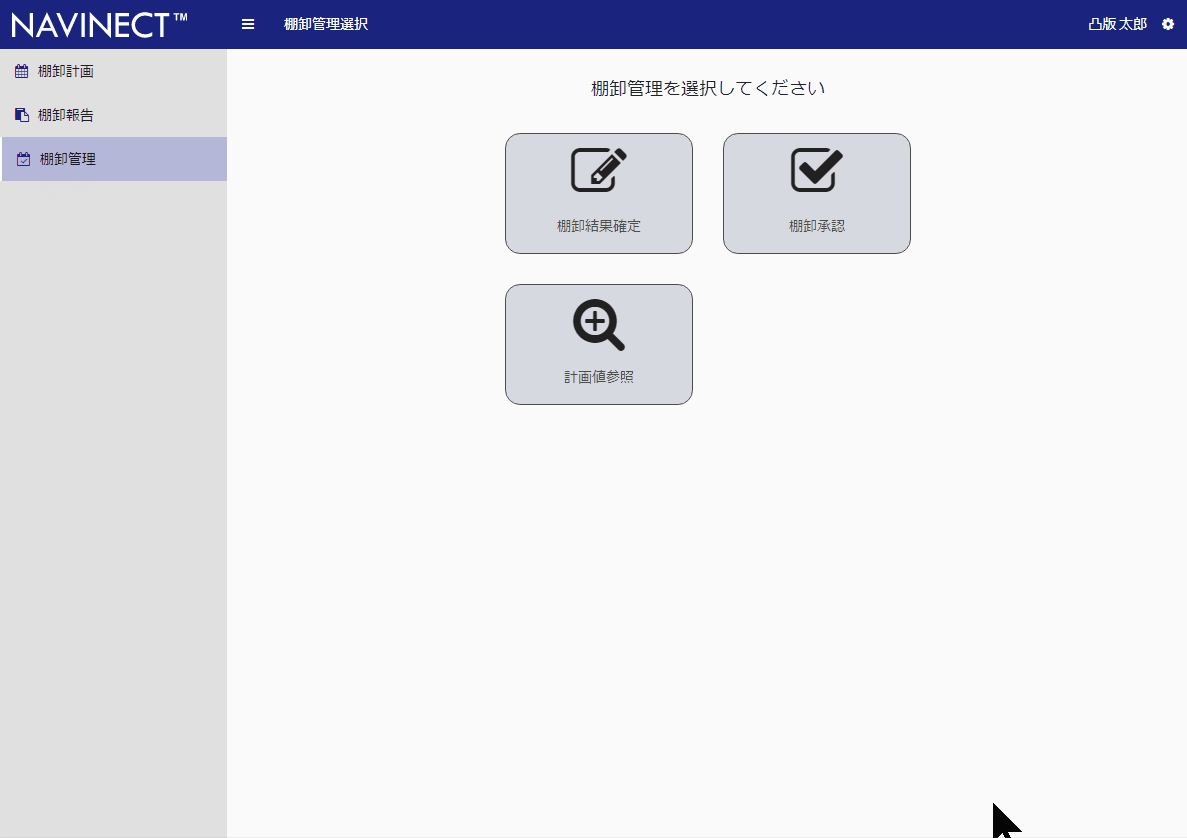The width and height of the screenshot is (1187, 838).
Task: Open the 計画値参照 card
Action: [x=598, y=344]
